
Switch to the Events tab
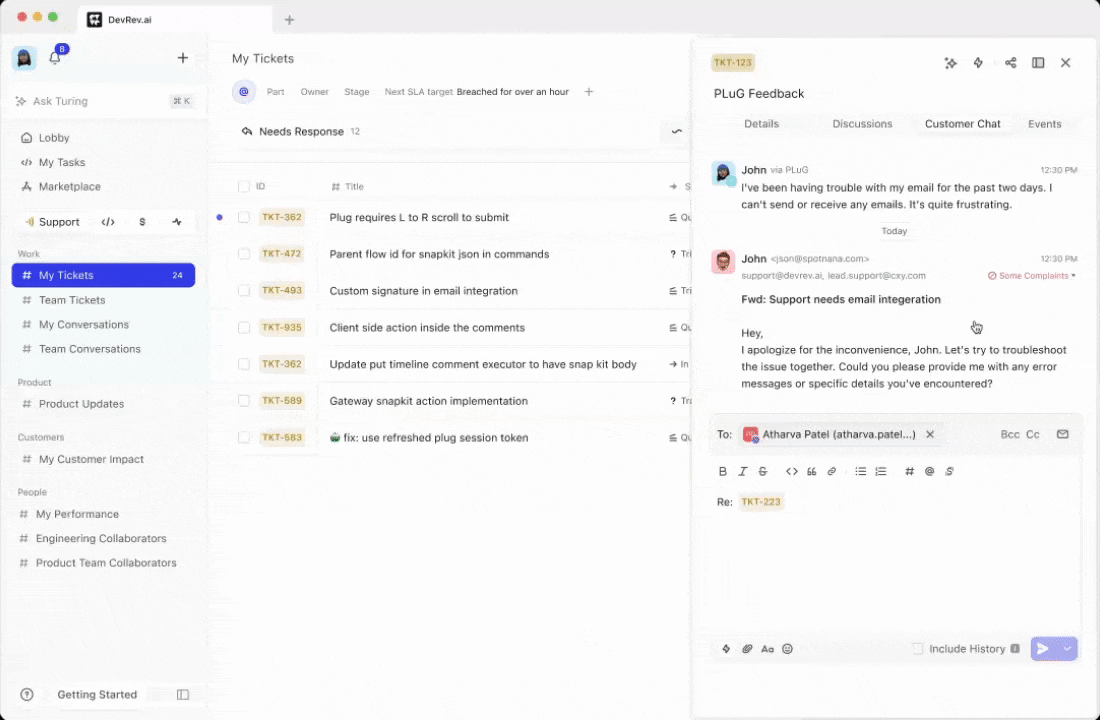click(1044, 123)
